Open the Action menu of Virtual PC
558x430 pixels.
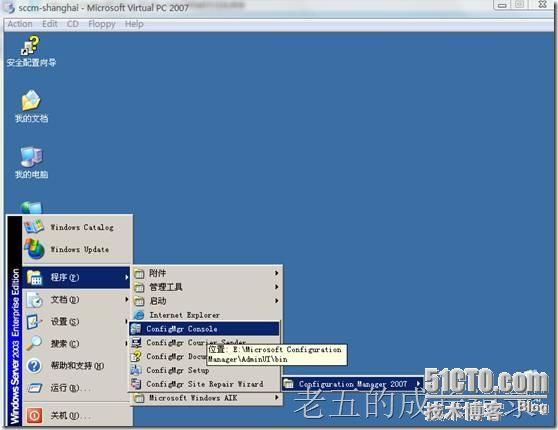click(20, 24)
